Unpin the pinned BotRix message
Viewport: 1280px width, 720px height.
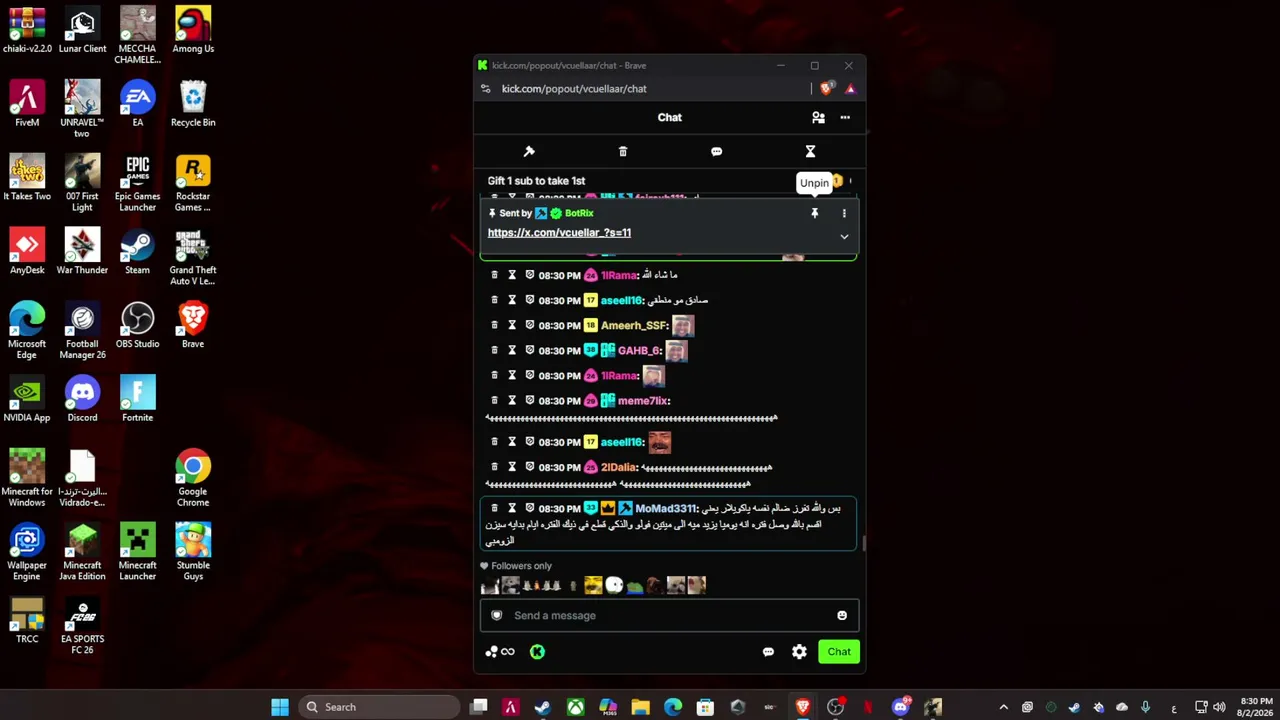pyautogui.click(x=814, y=213)
